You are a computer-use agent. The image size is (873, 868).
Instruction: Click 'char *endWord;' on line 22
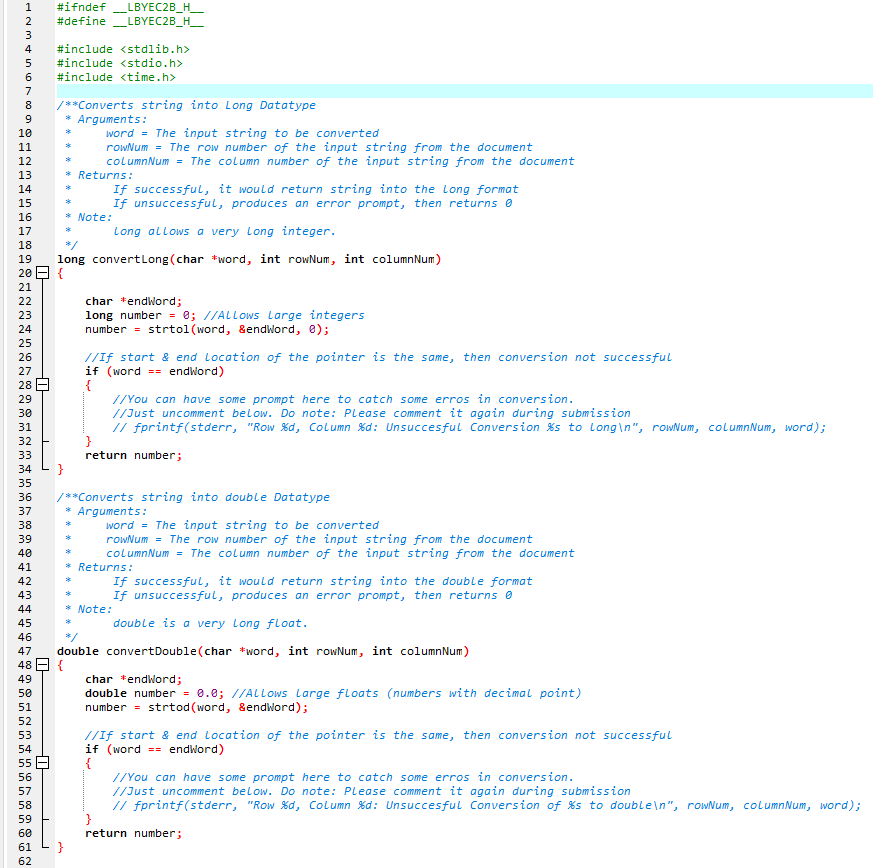click(134, 301)
